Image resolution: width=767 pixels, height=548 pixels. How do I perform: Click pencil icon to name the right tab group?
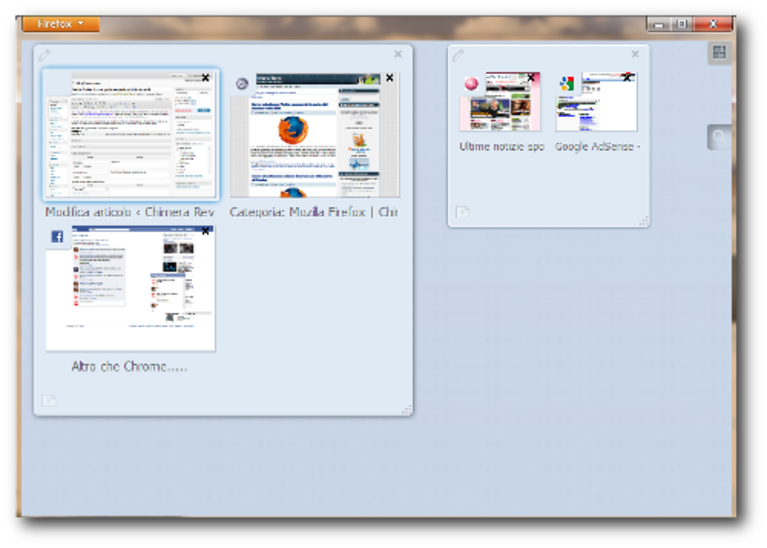pos(458,55)
